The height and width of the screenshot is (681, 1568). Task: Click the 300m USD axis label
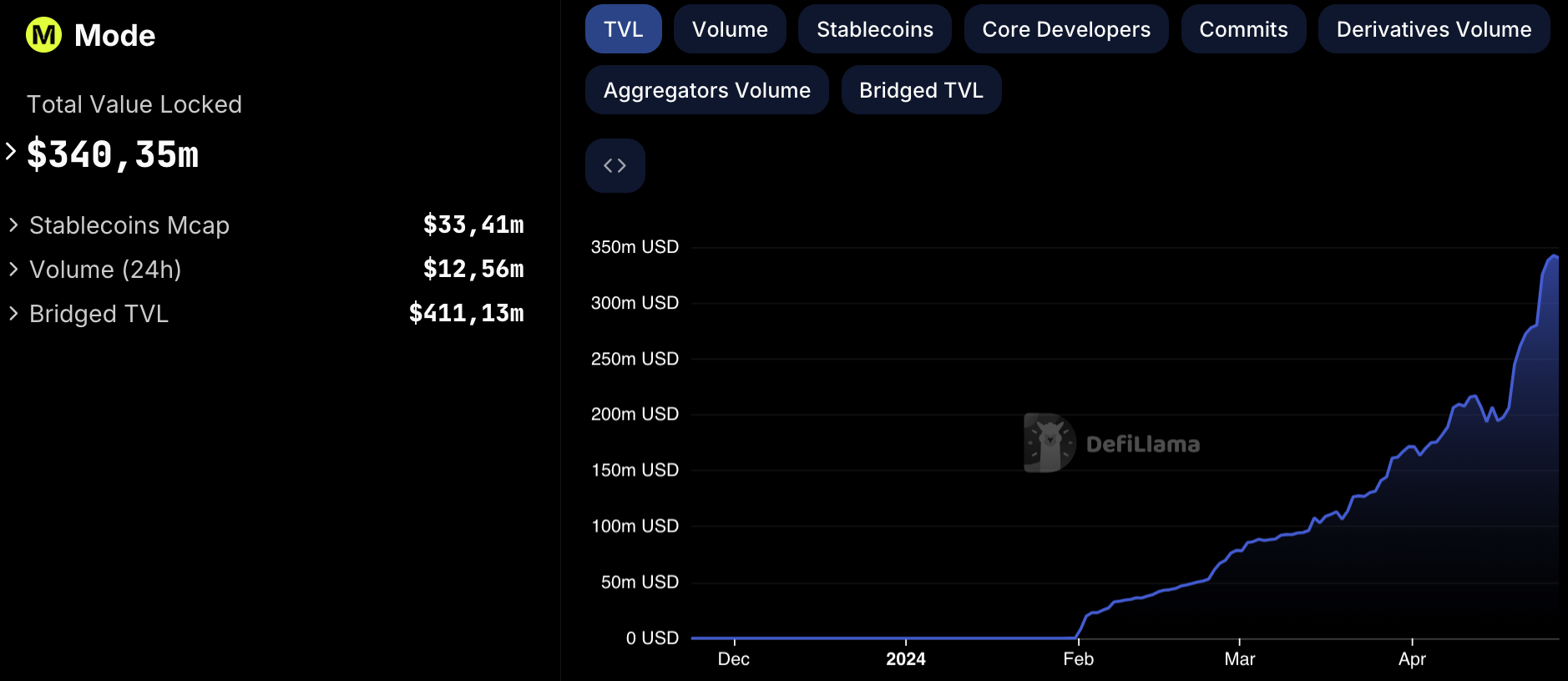(x=635, y=303)
